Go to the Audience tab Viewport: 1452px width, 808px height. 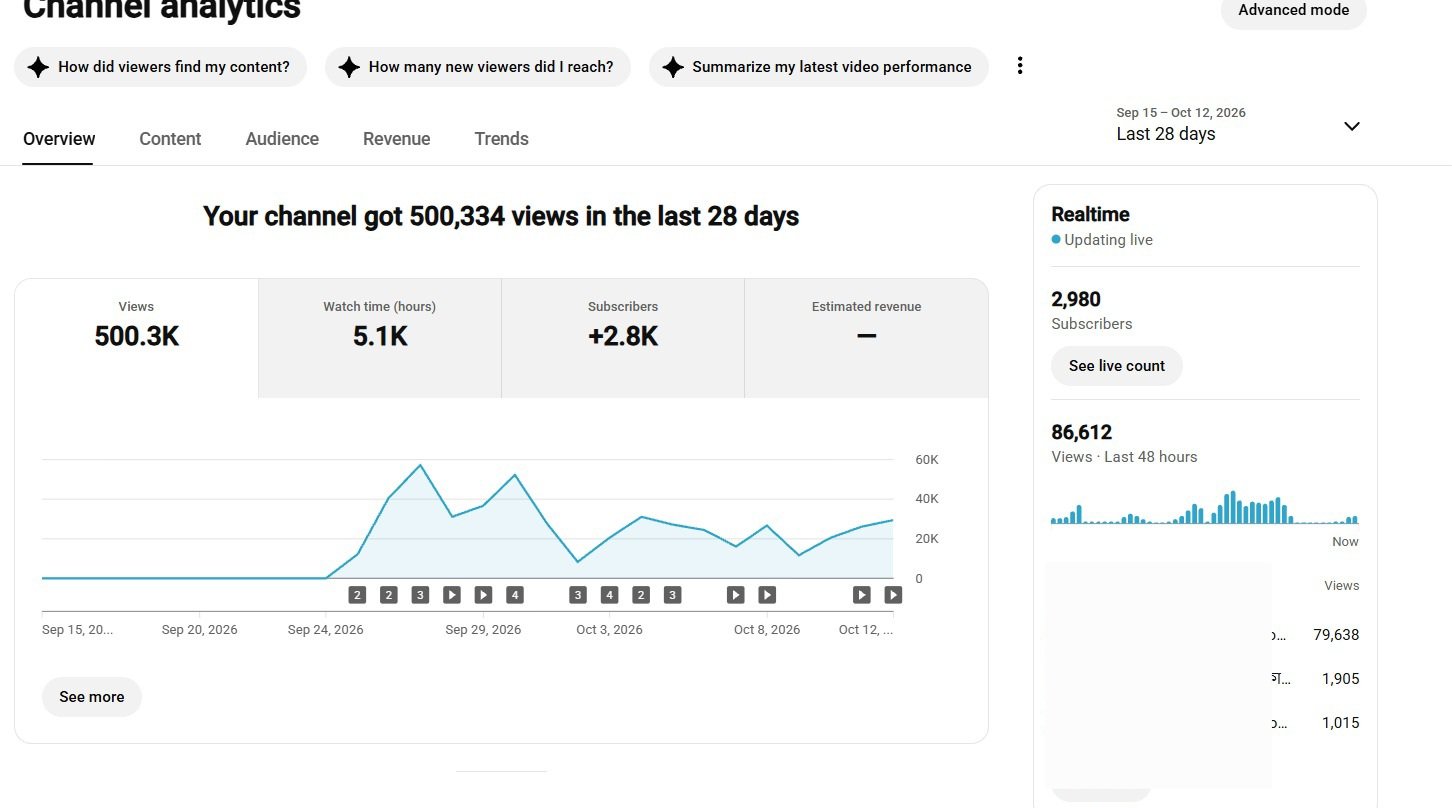282,139
